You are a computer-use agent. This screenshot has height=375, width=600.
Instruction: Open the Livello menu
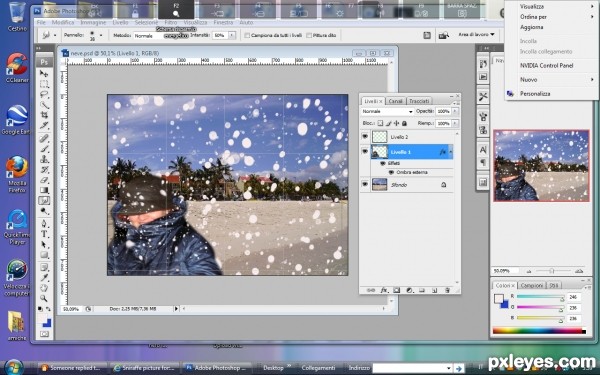click(120, 23)
